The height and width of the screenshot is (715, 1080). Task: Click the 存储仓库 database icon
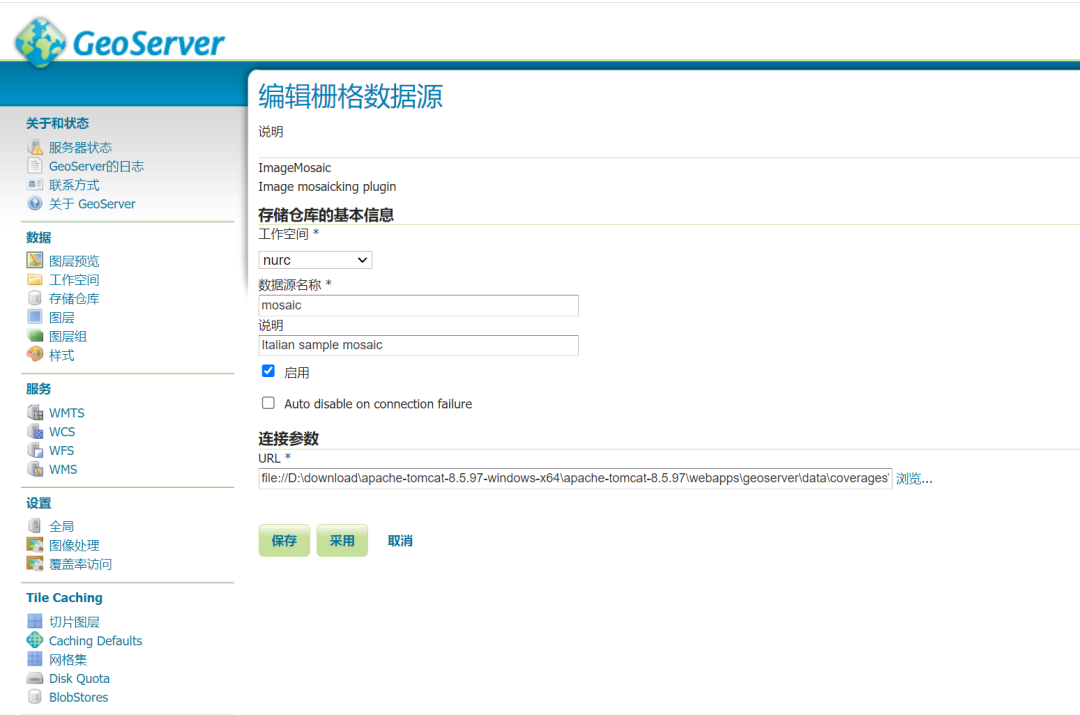(x=35, y=298)
